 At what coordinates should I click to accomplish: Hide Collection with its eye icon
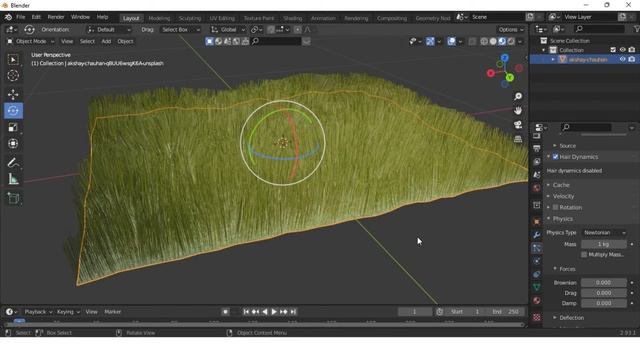click(622, 50)
